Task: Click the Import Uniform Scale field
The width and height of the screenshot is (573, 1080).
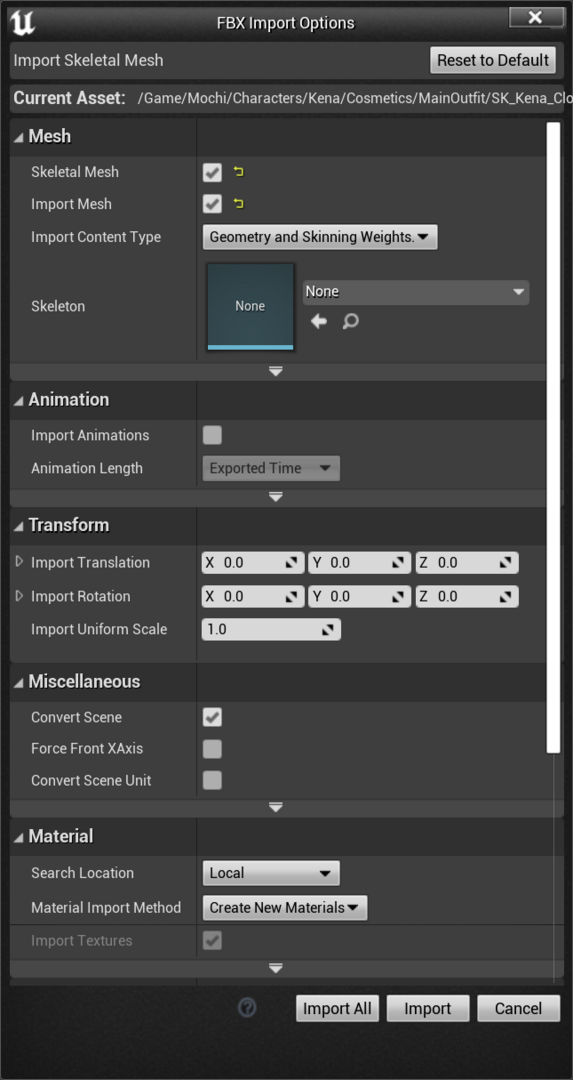Action: pyautogui.click(x=271, y=630)
